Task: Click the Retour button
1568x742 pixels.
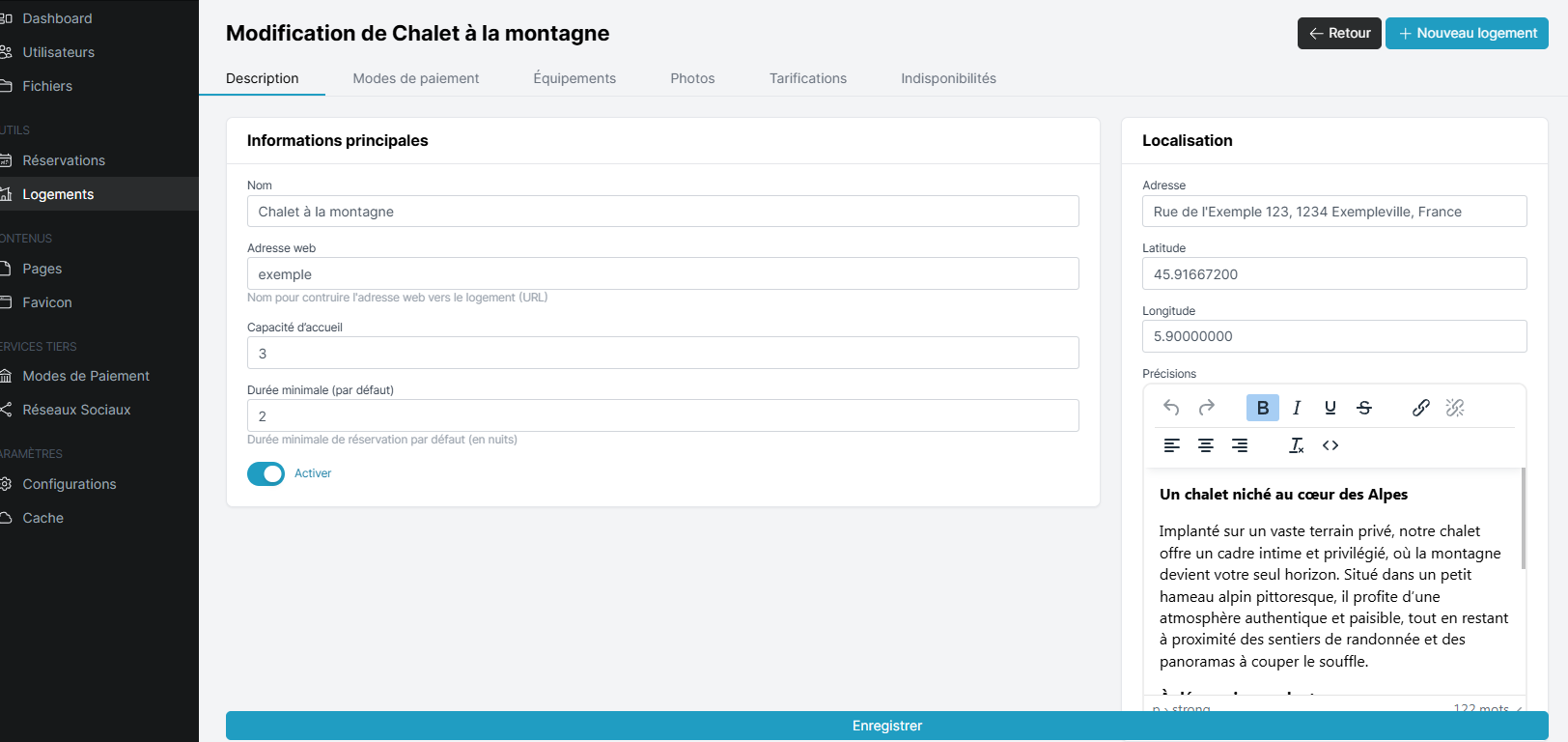Action: point(1339,33)
